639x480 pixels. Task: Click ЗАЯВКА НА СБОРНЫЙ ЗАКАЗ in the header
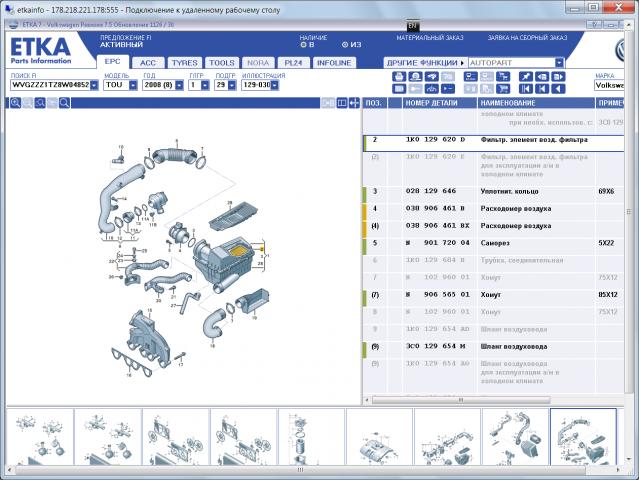point(527,38)
